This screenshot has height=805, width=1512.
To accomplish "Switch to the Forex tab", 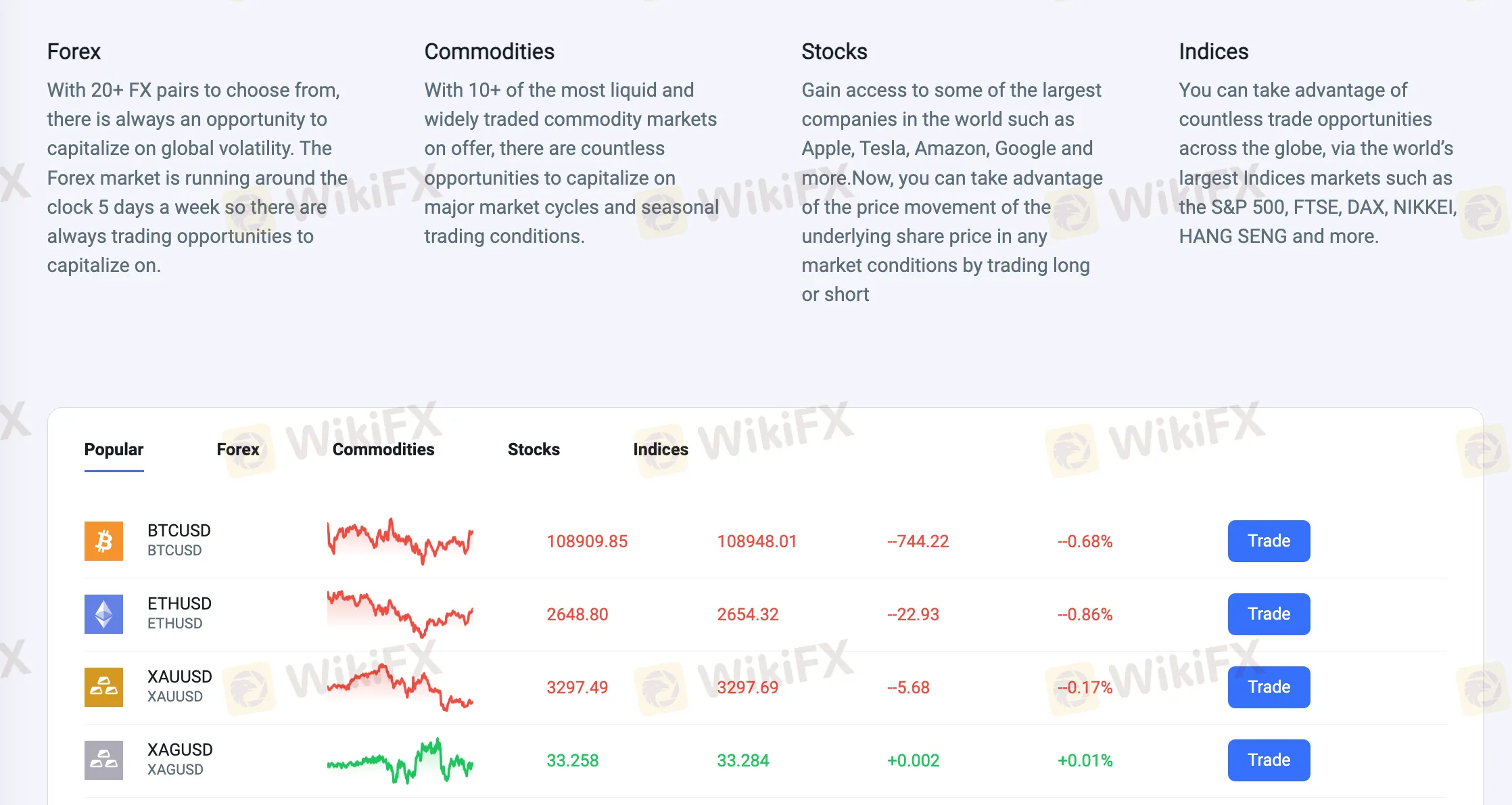I will click(x=237, y=449).
